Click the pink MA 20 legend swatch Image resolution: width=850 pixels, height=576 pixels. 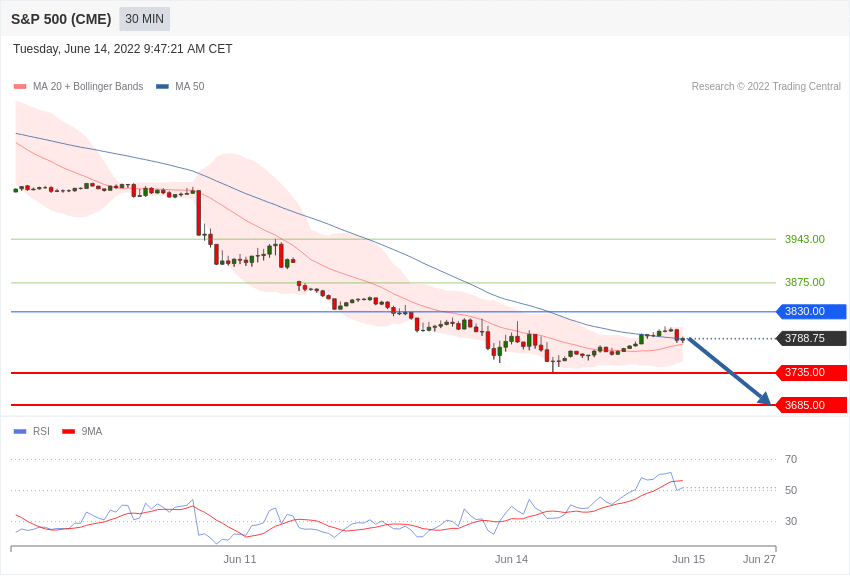coord(20,87)
